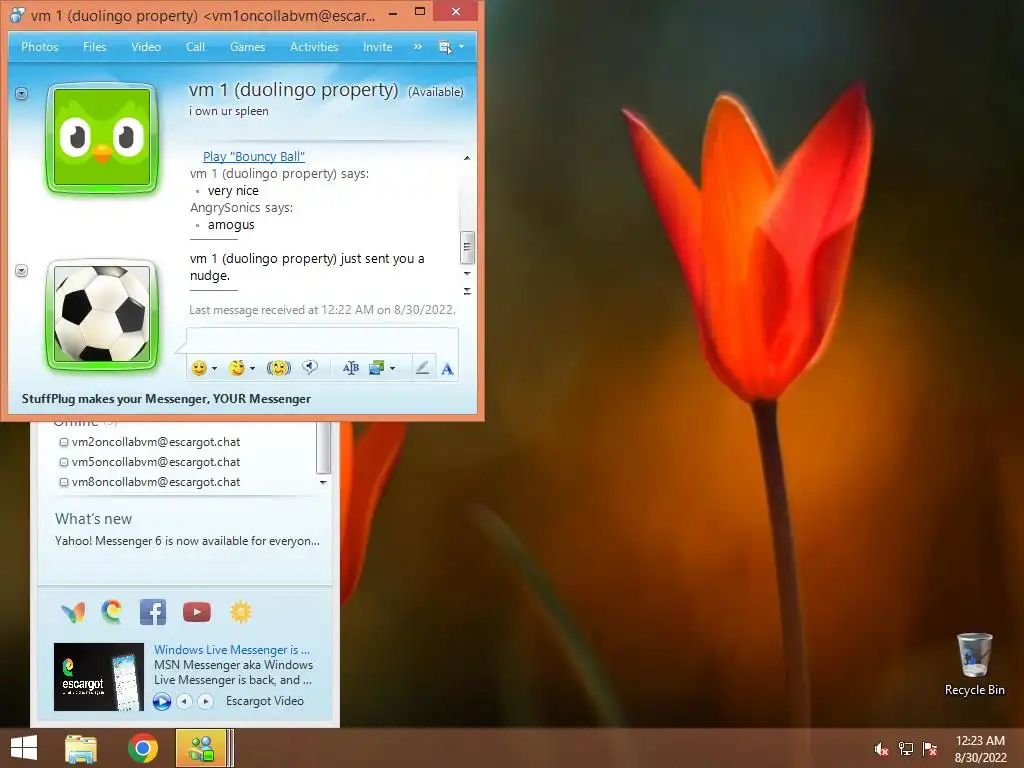The width and height of the screenshot is (1024, 768).
Task: Open the escargot video thumbnail
Action: (x=99, y=677)
